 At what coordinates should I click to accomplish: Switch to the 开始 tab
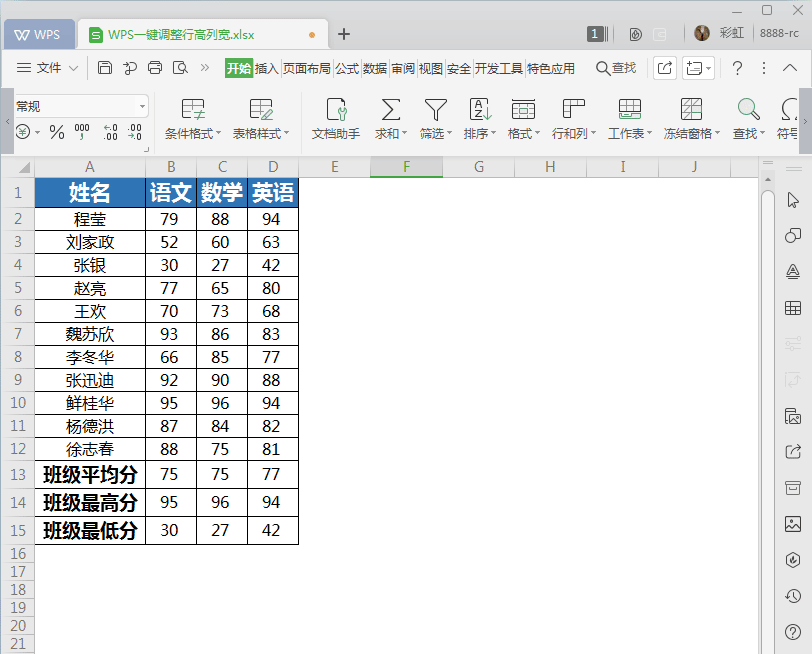pyautogui.click(x=239, y=68)
